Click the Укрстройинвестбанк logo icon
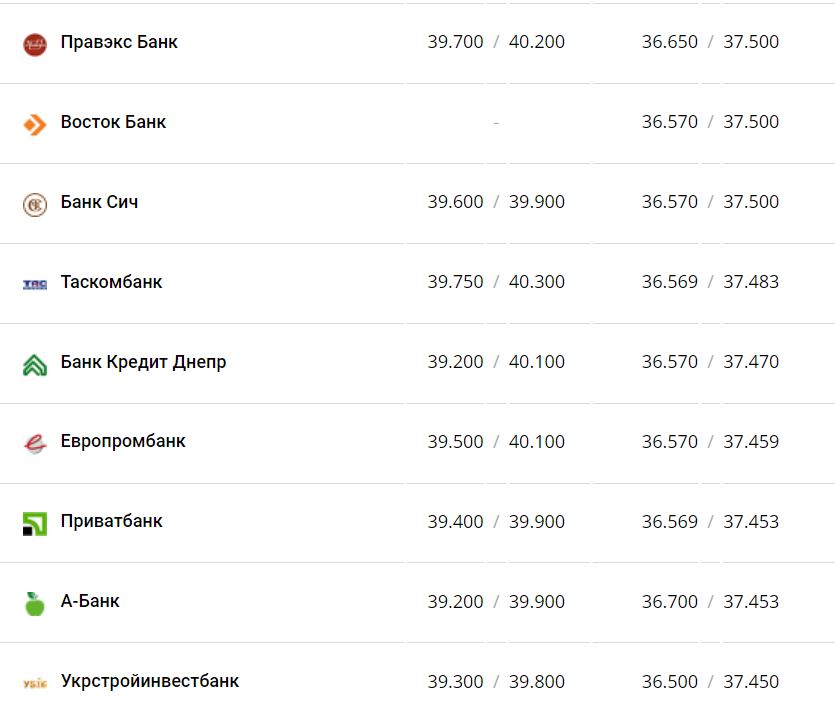 pos(35,683)
